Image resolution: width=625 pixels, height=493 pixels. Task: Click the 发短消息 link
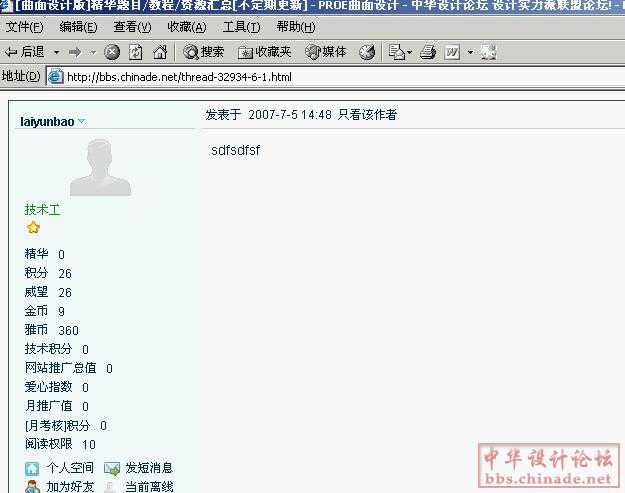click(x=149, y=467)
